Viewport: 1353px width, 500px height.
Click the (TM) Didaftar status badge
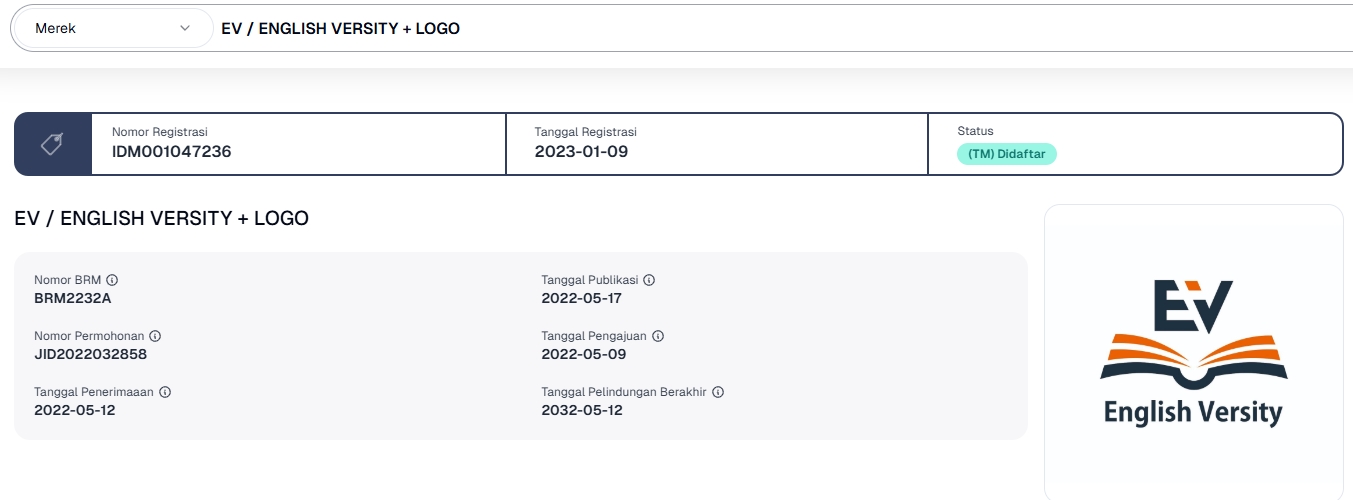1007,154
